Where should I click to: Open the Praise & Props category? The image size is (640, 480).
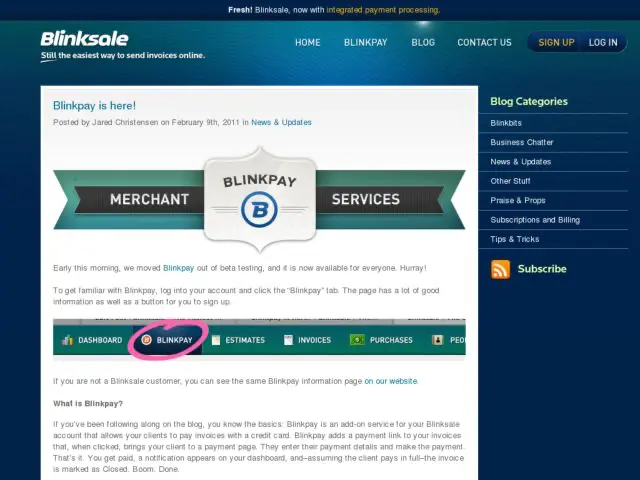click(x=518, y=200)
